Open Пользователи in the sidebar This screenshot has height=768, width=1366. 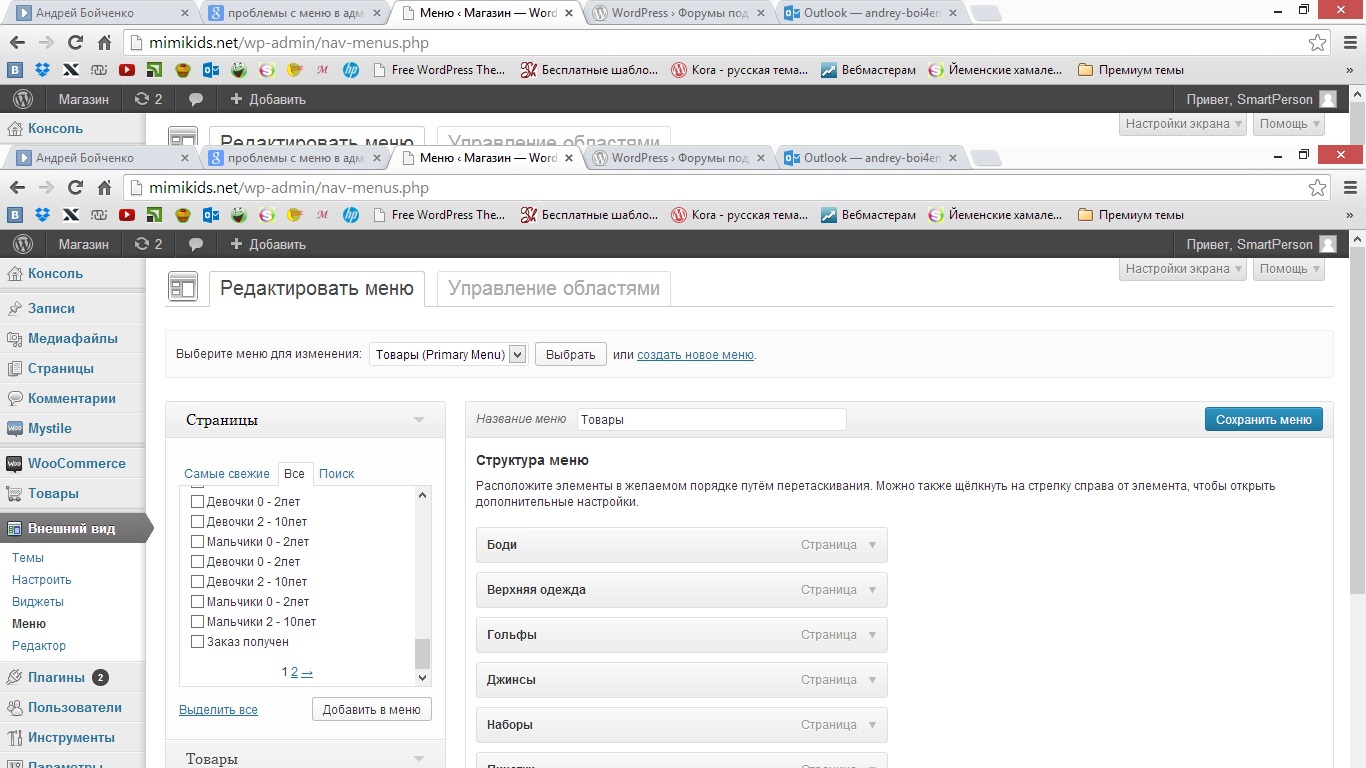74,708
